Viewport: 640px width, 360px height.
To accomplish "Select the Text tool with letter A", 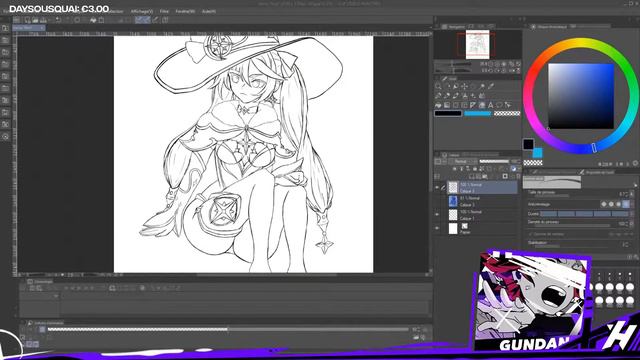I will click(490, 105).
